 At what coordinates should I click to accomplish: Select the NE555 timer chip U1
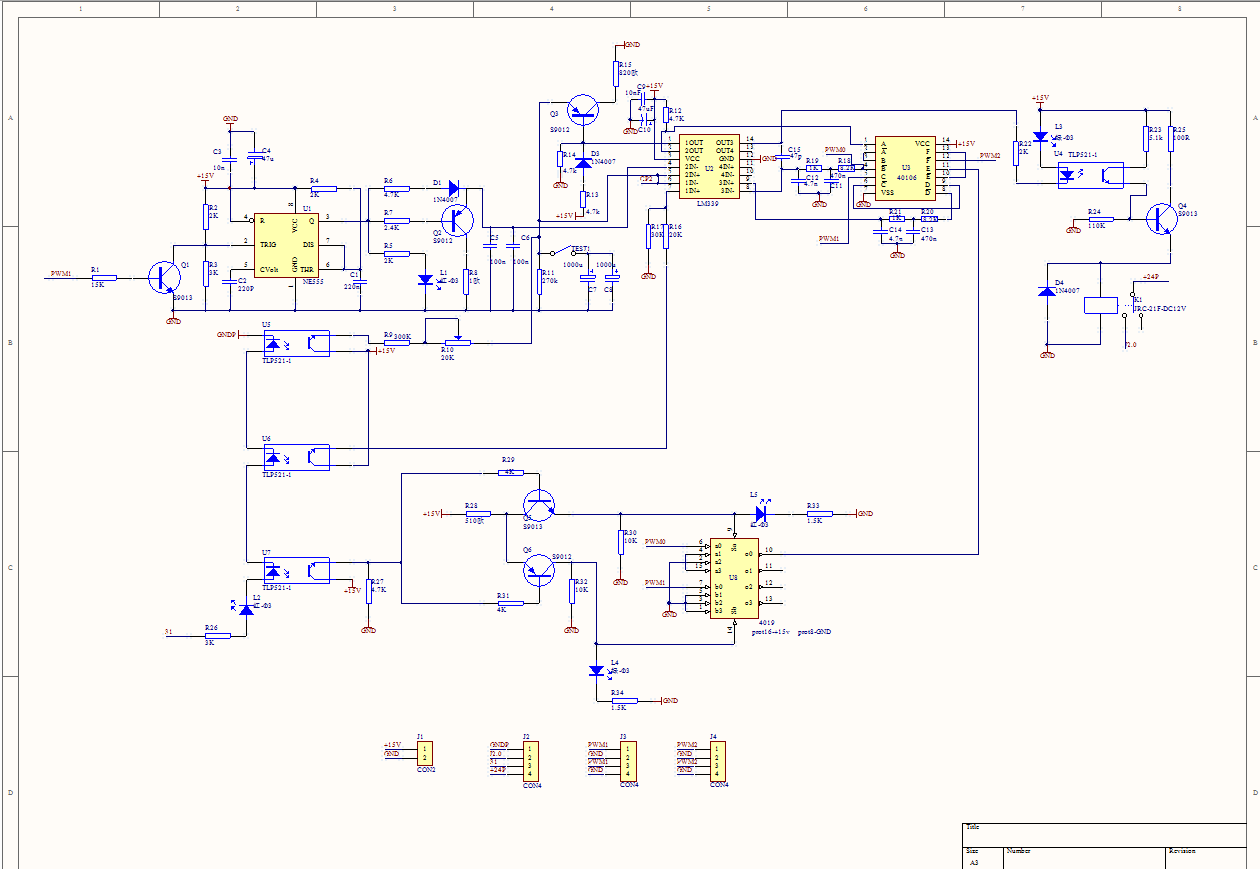click(x=288, y=244)
